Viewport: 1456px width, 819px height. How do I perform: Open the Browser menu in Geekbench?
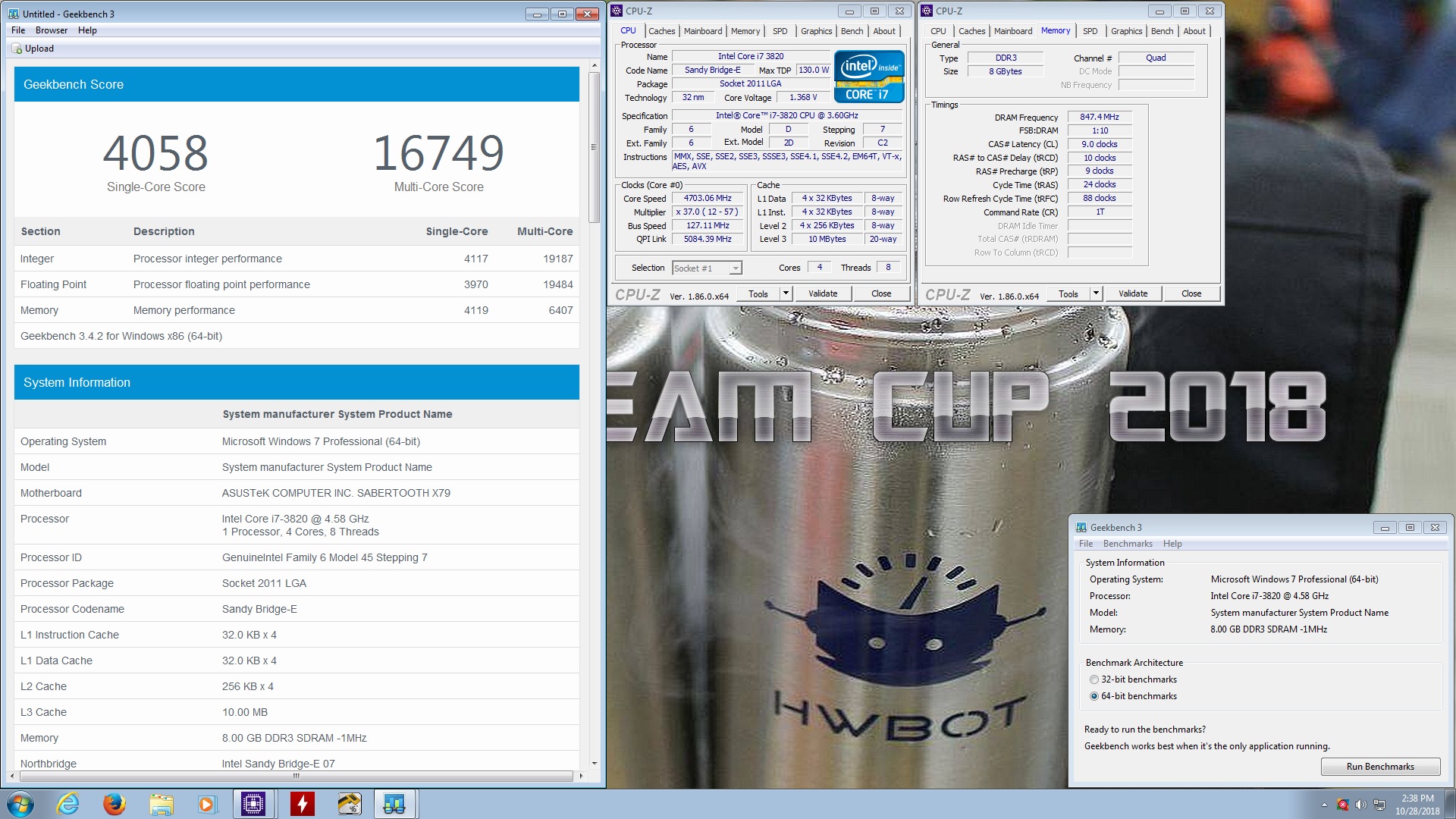coord(52,30)
